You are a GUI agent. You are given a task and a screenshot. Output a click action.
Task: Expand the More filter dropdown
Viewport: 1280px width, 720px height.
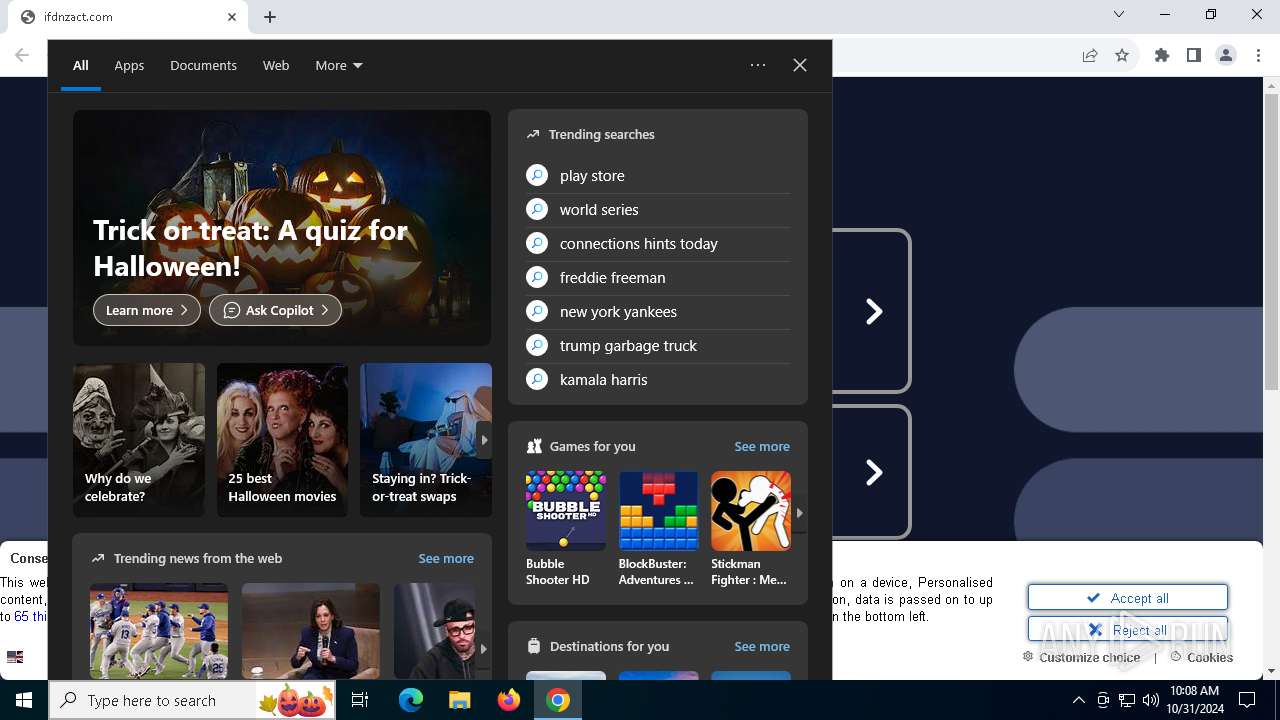point(338,65)
